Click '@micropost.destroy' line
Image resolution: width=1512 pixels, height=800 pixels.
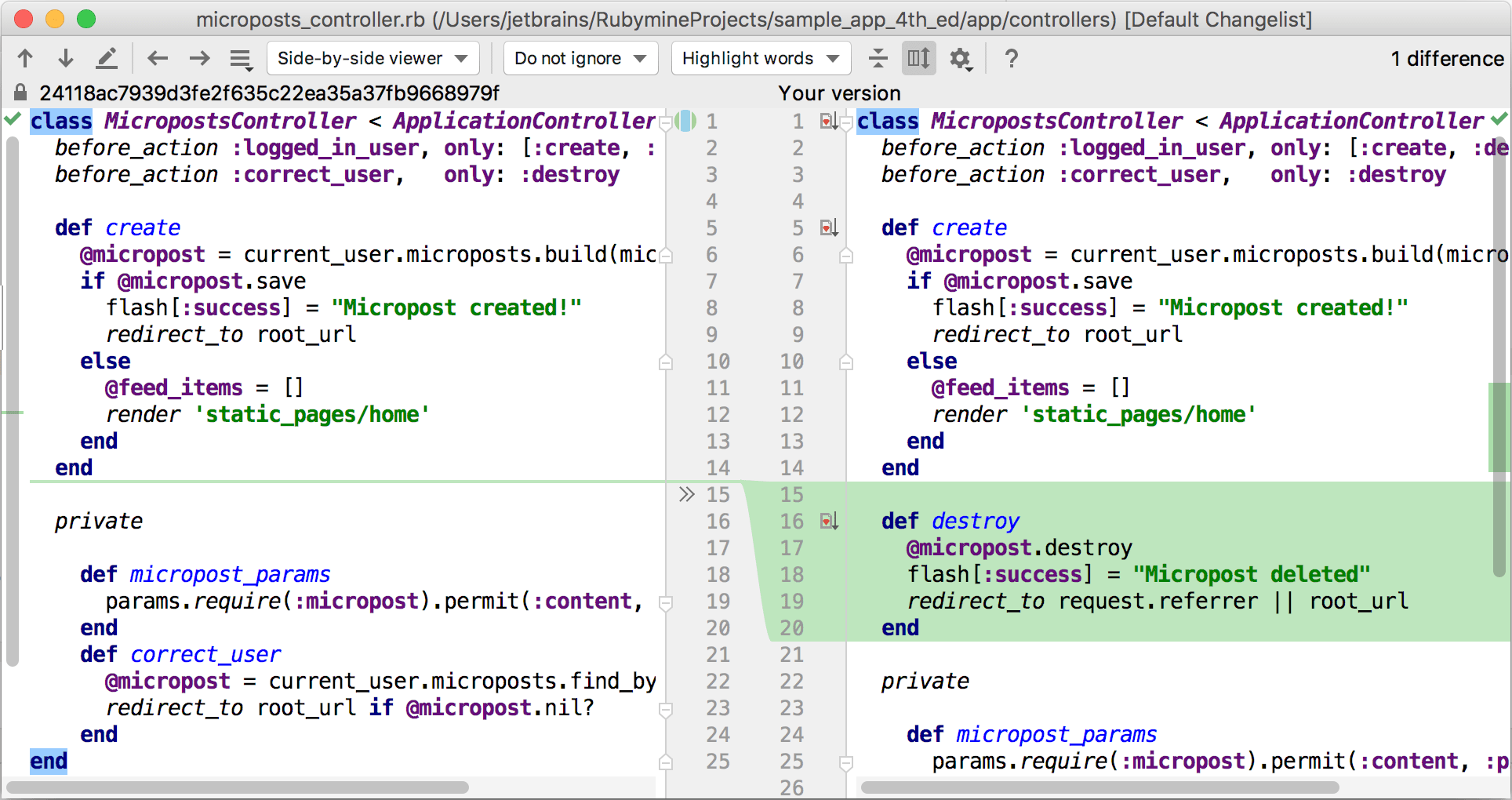[1020, 547]
